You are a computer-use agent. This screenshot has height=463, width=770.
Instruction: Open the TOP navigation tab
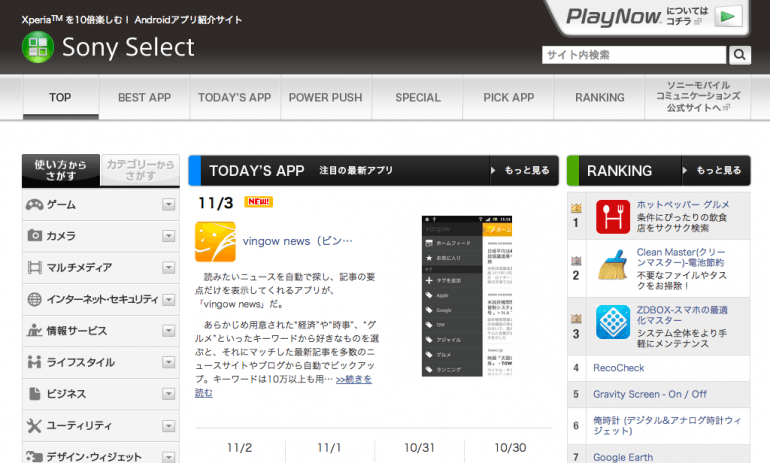(60, 97)
